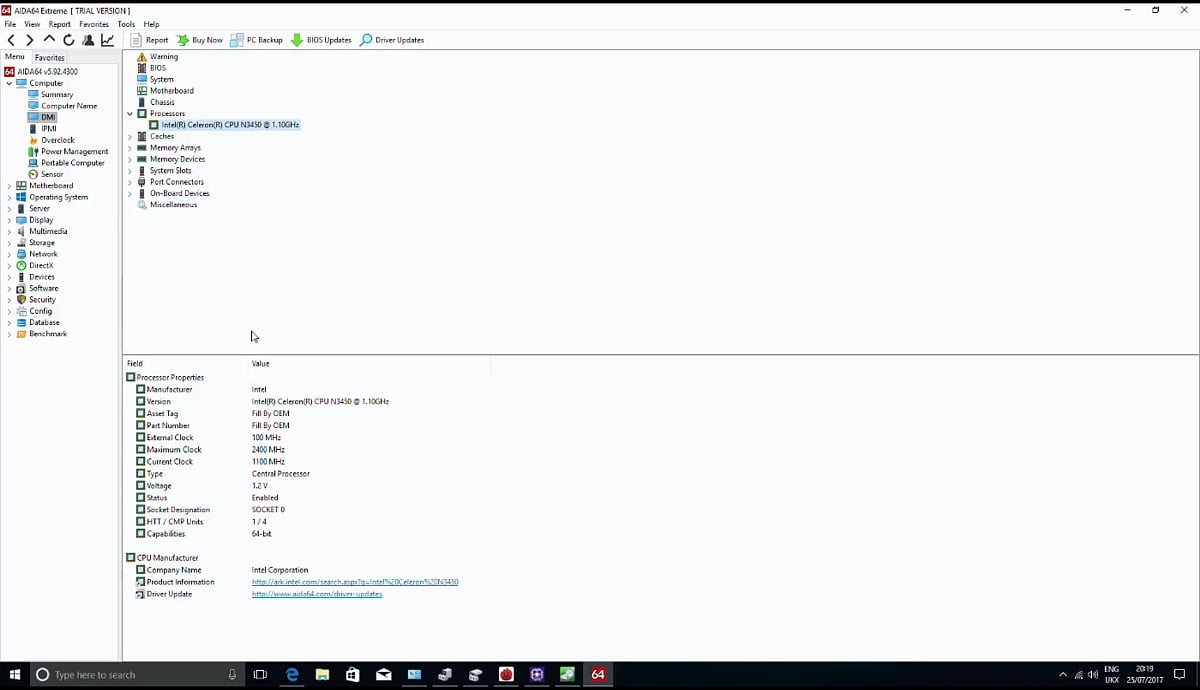
Task: Select Network in the sidebar
Action: click(43, 254)
